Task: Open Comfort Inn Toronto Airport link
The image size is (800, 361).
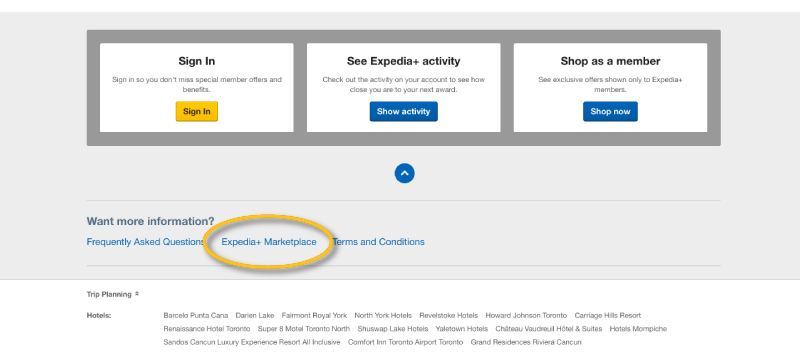Action: tap(406, 342)
